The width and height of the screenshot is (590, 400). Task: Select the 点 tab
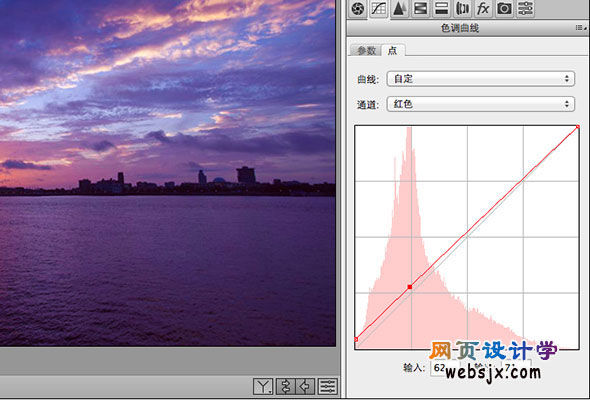(392, 50)
